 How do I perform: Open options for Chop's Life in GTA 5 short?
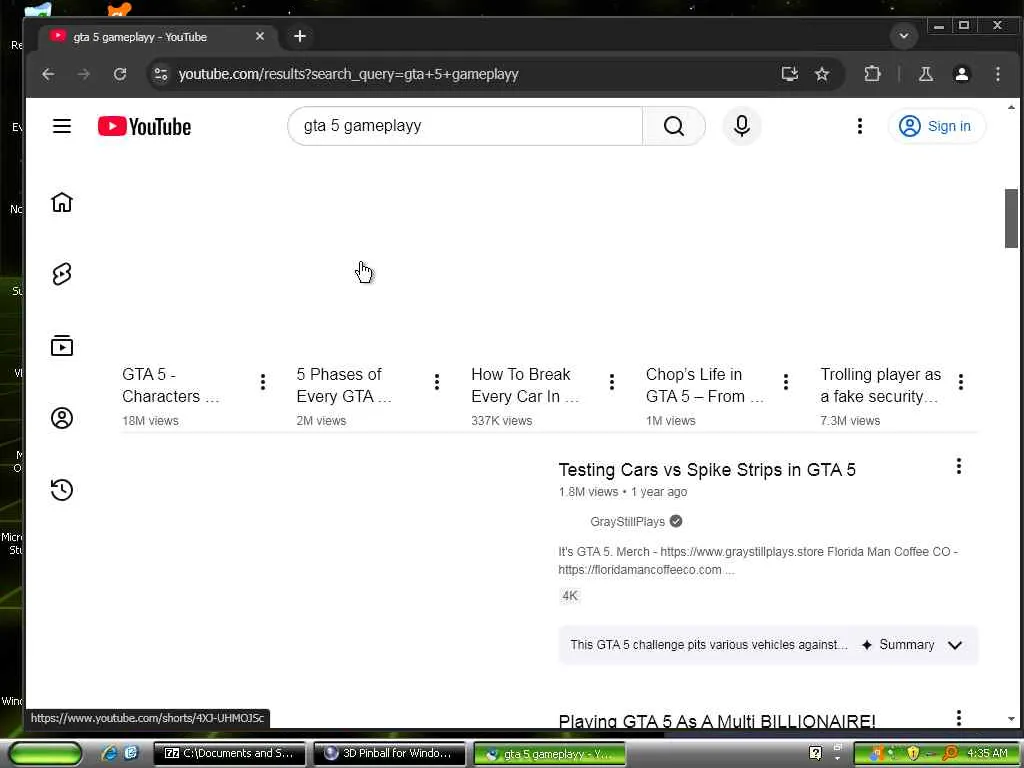point(786,382)
